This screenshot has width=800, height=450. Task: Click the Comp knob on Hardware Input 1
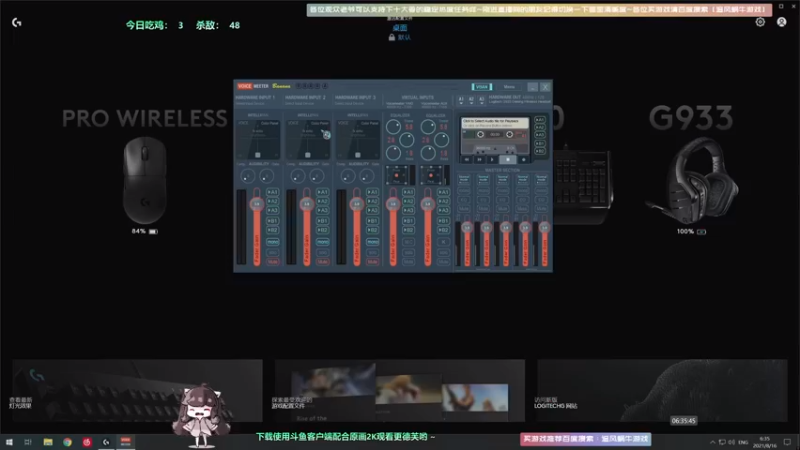pyautogui.click(x=247, y=177)
